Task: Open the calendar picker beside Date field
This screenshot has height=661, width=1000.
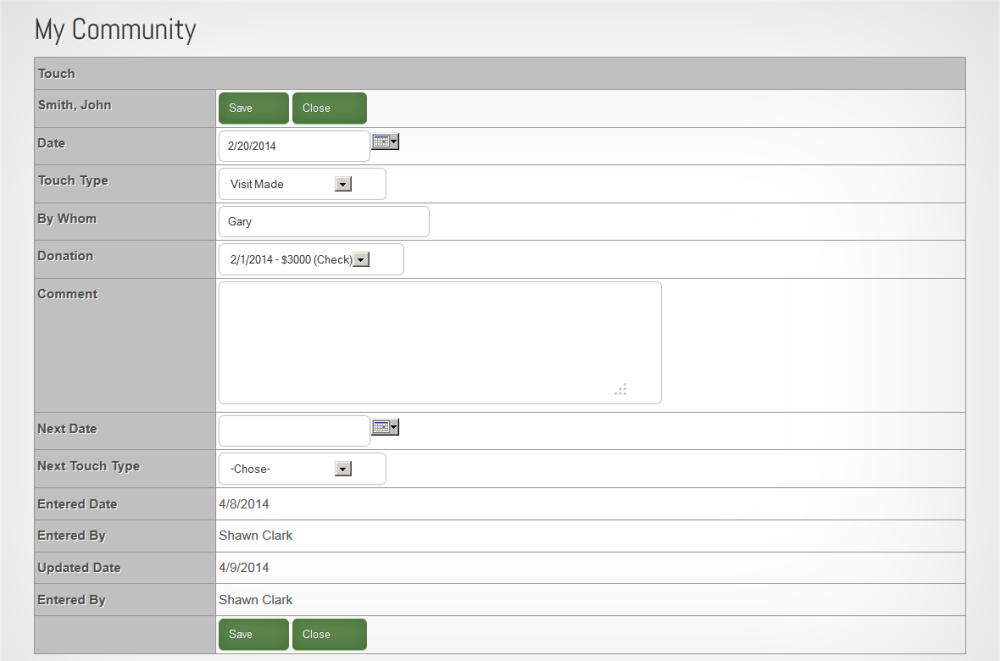Action: (385, 142)
